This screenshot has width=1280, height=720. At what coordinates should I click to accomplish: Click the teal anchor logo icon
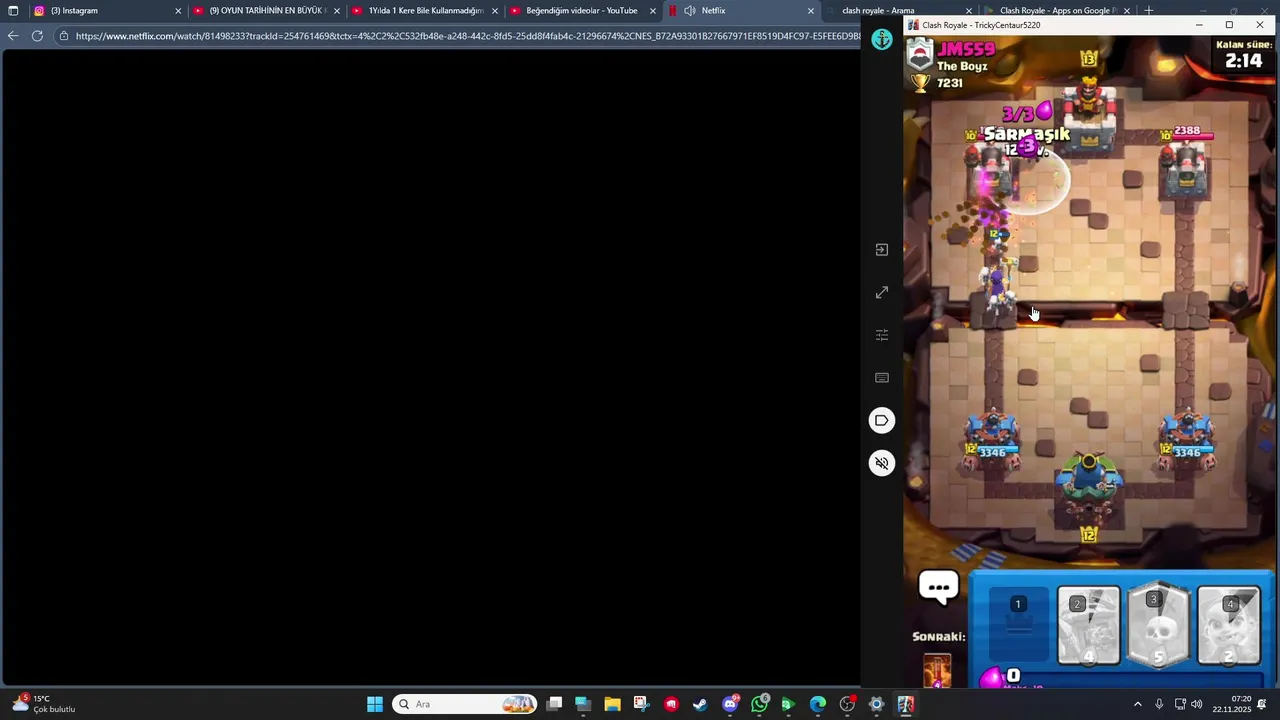point(882,40)
